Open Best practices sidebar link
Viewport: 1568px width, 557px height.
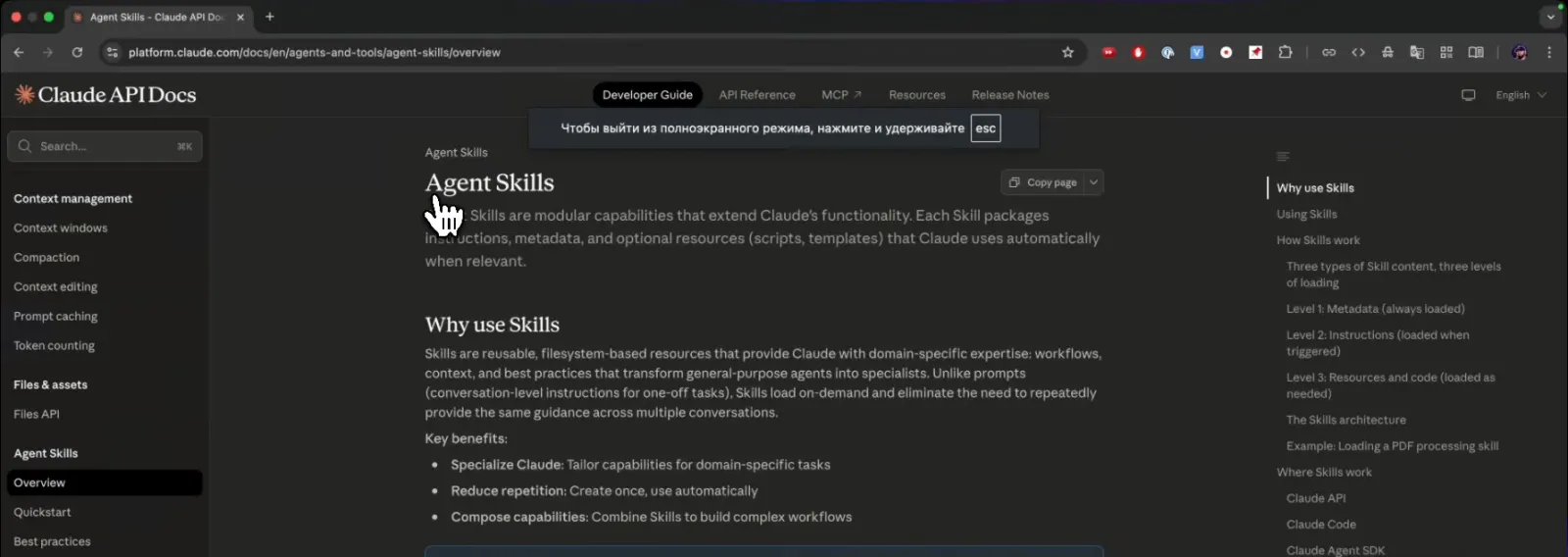52,541
